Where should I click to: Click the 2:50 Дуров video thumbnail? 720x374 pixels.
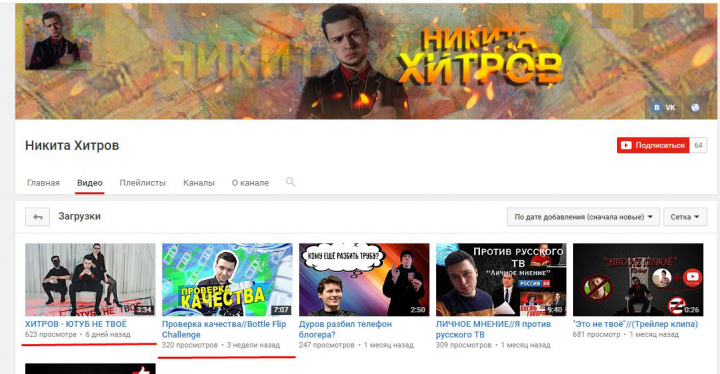[x=364, y=279]
